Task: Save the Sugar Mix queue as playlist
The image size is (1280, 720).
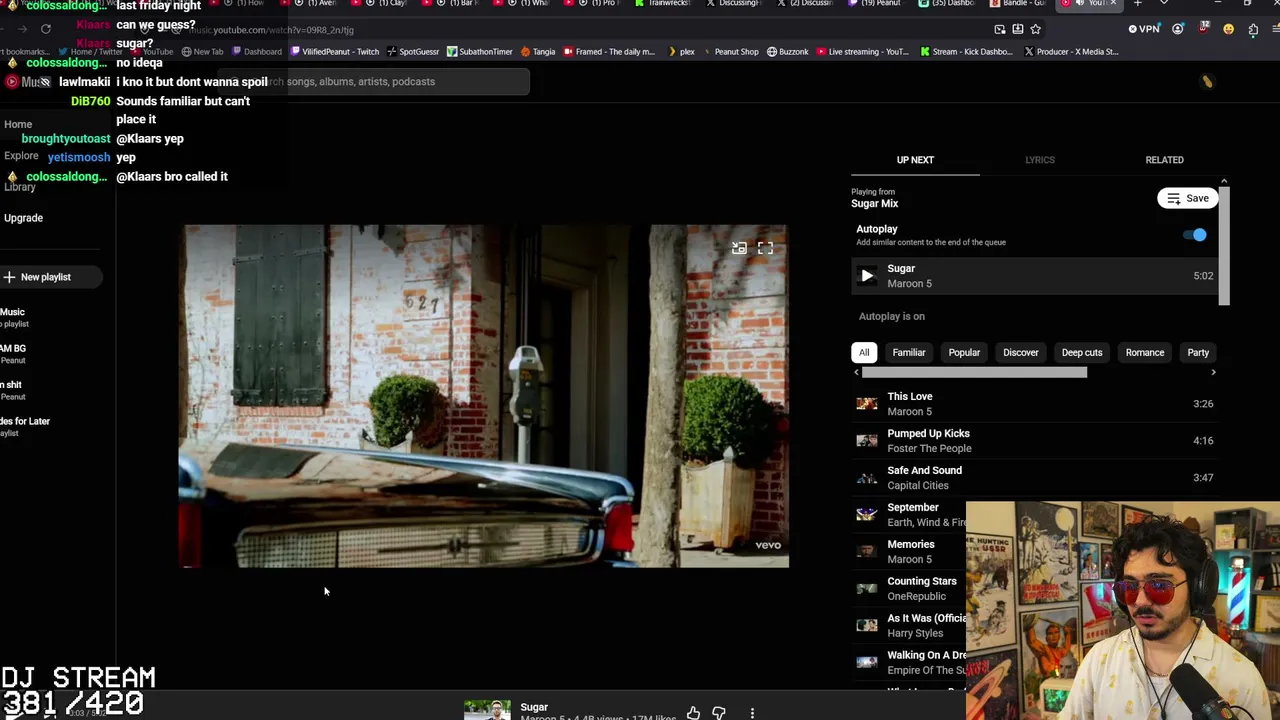Action: (1188, 198)
